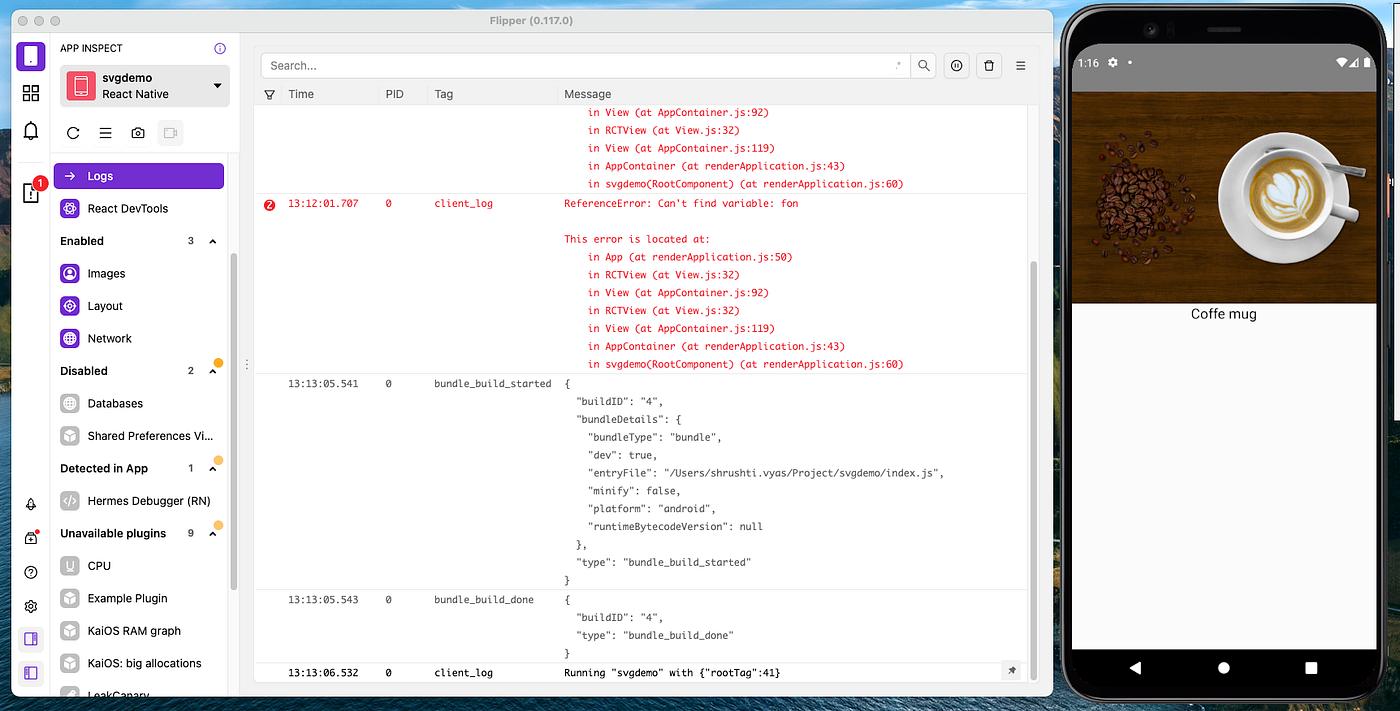Open the help question mark icon
The height and width of the screenshot is (711, 1400).
31,573
